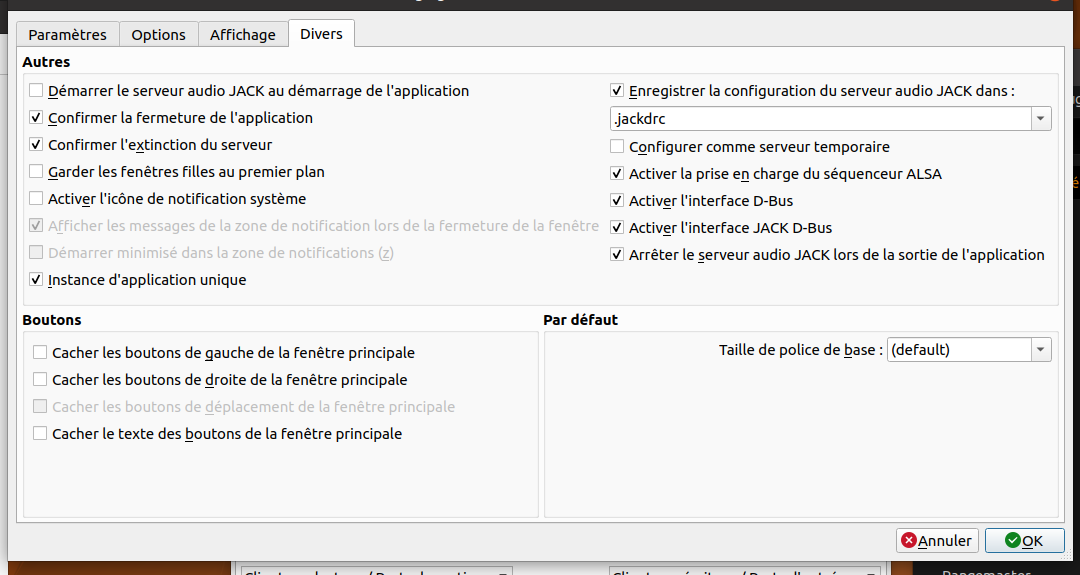Click the .jackdrc text field
Viewport: 1080px width, 575px height.
(x=820, y=119)
